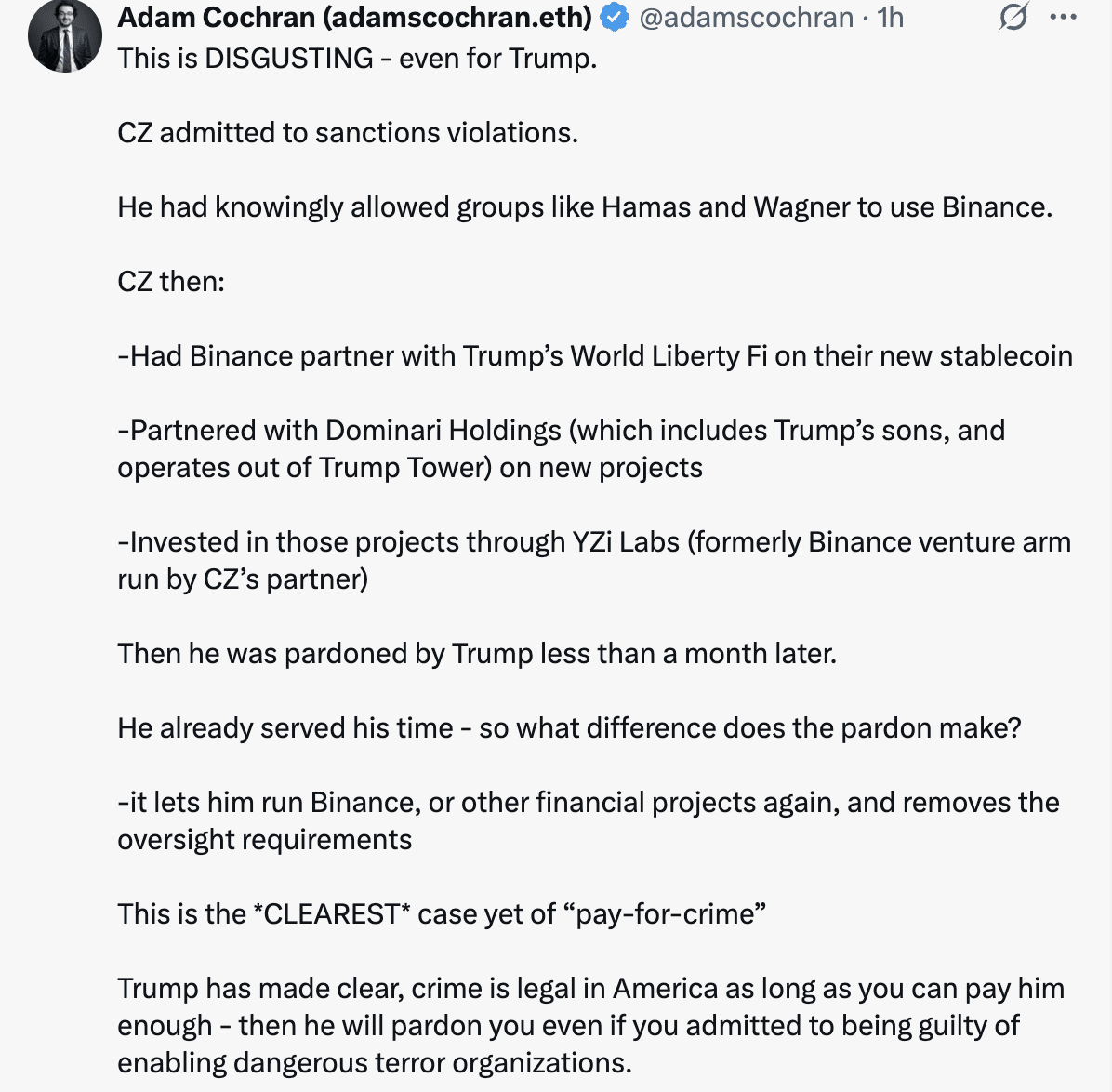Open the three-dot More options menu

tap(1063, 17)
